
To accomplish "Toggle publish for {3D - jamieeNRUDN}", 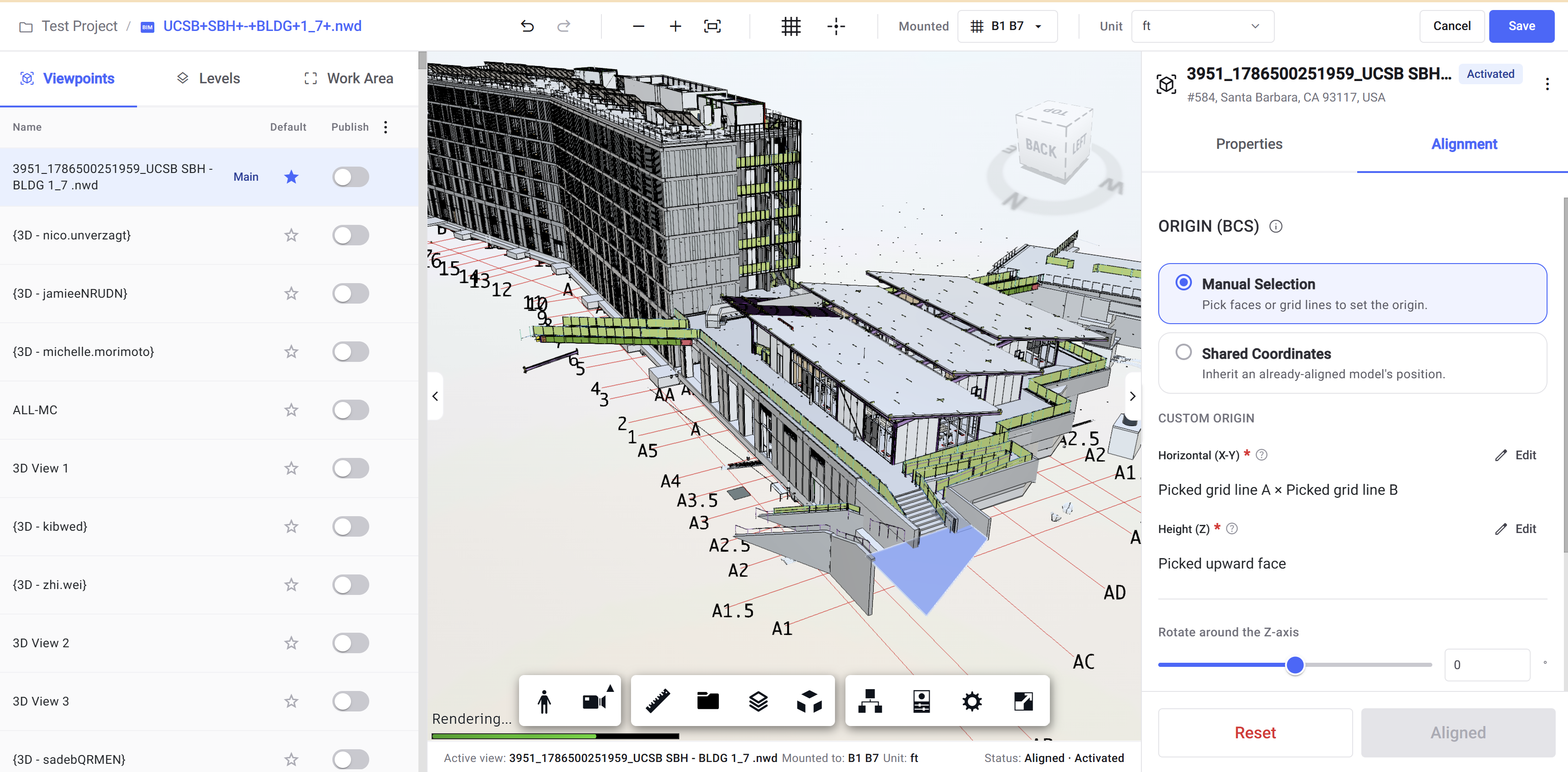I will tap(351, 293).
